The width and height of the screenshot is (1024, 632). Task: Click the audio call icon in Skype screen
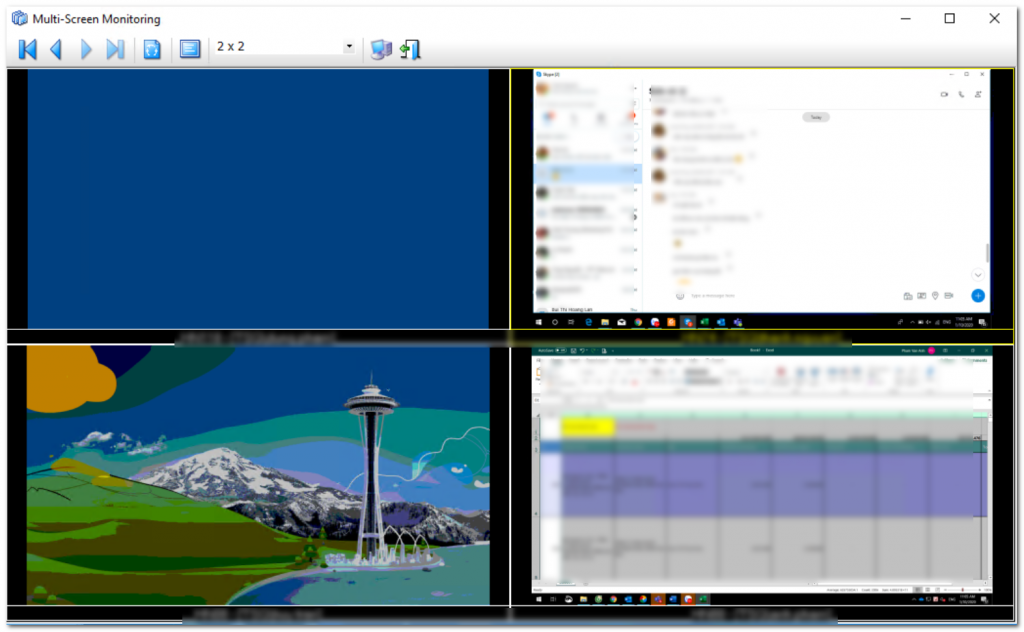pyautogui.click(x=961, y=95)
